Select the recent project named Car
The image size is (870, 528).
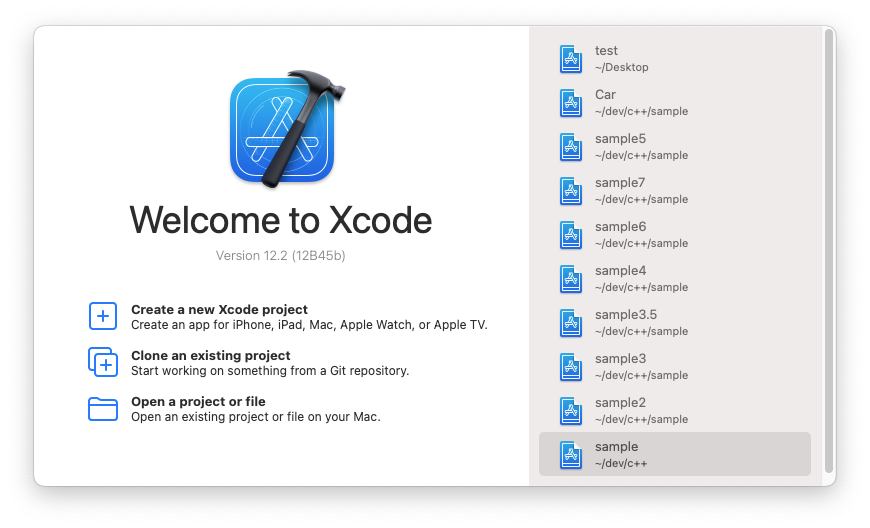(x=675, y=103)
